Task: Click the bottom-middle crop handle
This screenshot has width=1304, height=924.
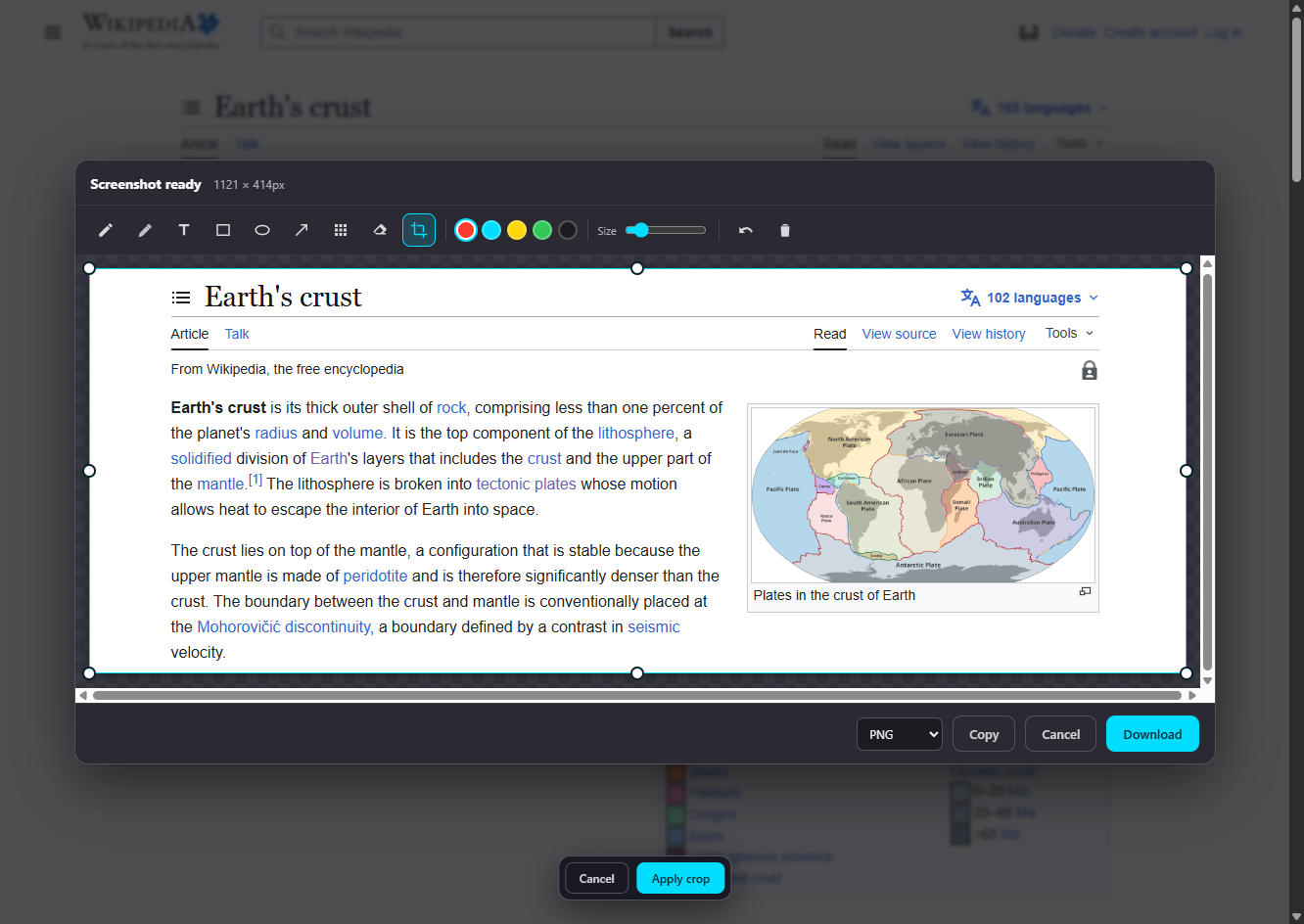Action: [x=637, y=673]
